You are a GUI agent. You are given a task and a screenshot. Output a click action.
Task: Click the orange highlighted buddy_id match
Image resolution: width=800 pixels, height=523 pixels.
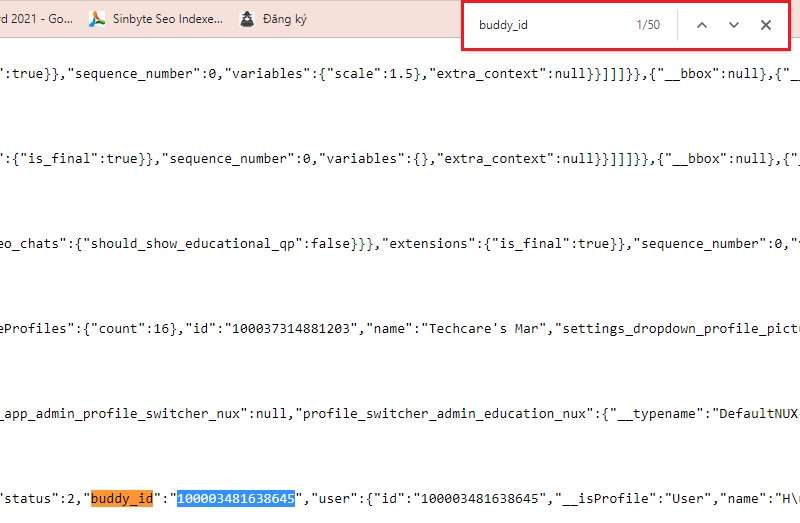coord(122,498)
